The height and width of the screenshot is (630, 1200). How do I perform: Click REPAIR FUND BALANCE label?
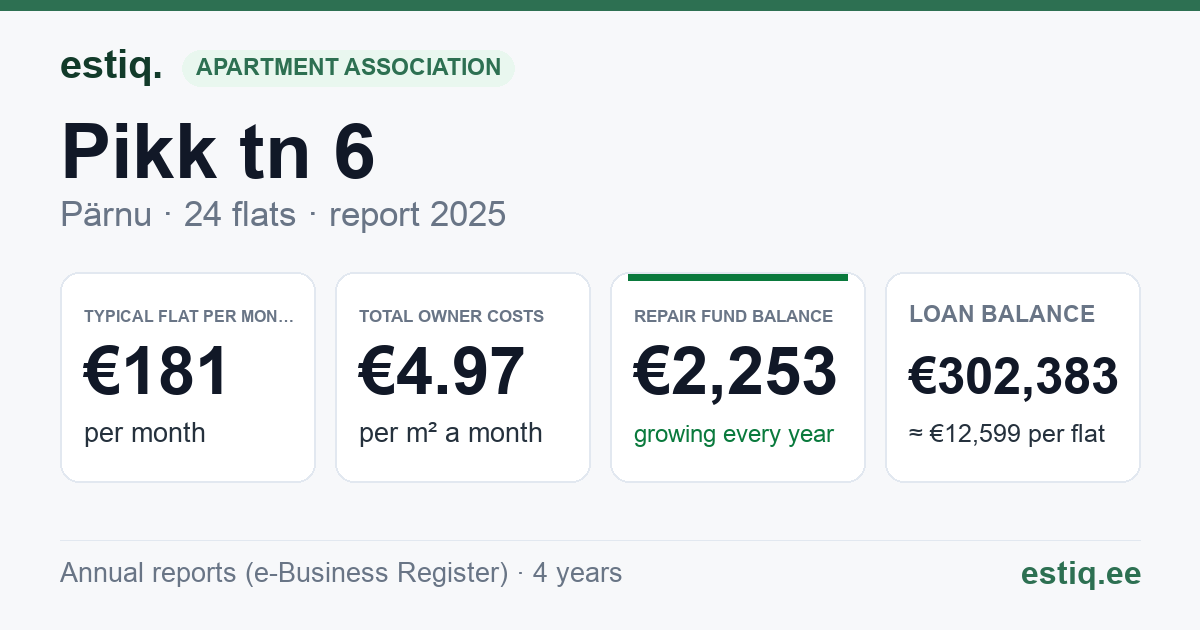(734, 316)
